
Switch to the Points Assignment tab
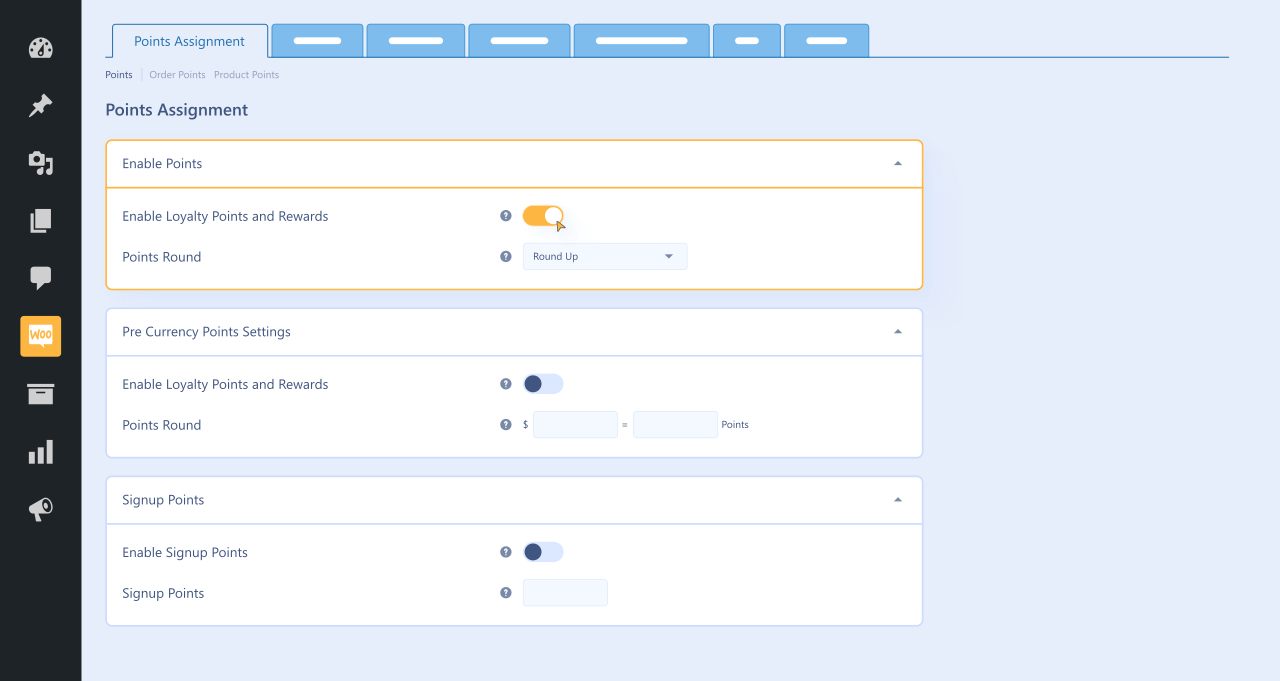[x=189, y=41]
